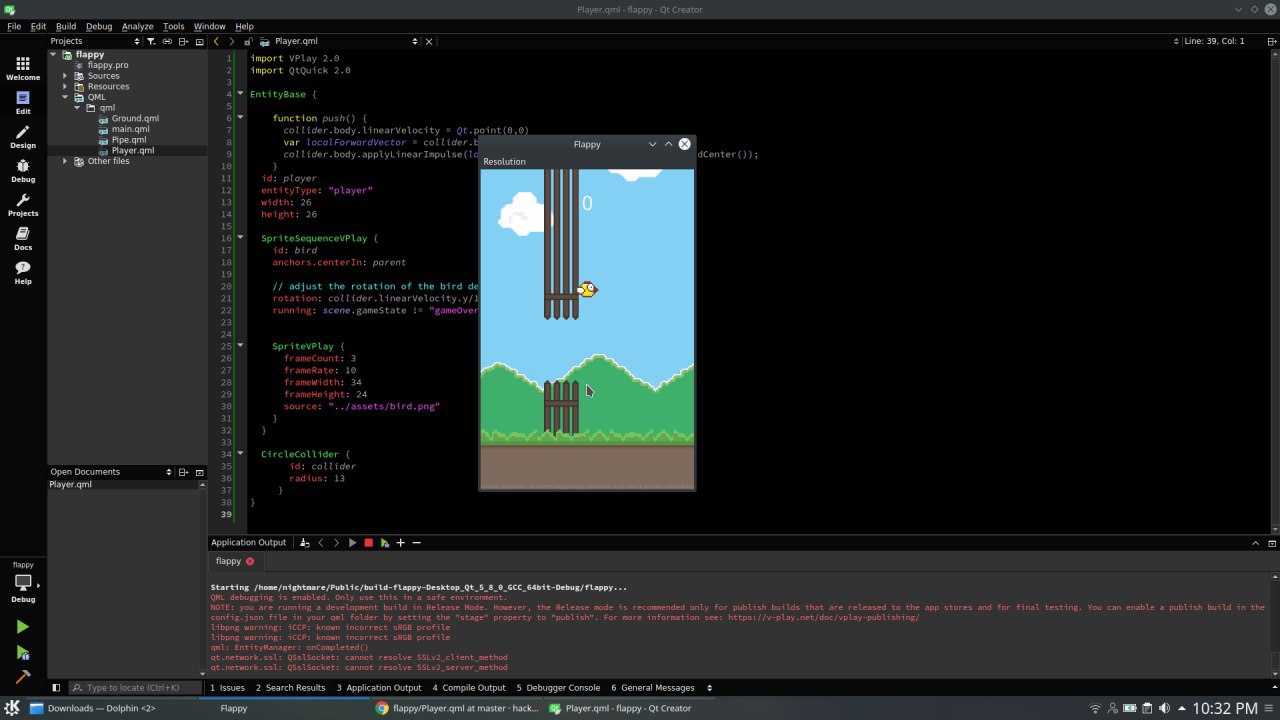Click the file lock icon in editor toolbar
1280x720 pixels.
248,41
